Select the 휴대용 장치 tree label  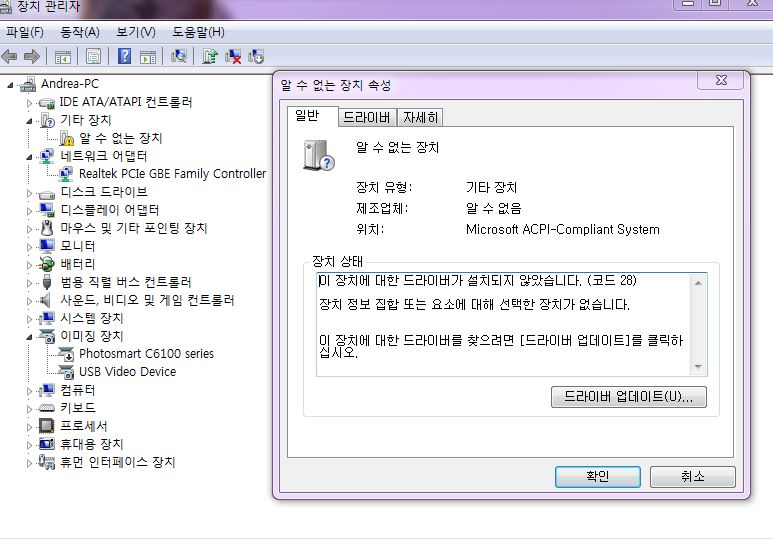pyautogui.click(x=91, y=444)
